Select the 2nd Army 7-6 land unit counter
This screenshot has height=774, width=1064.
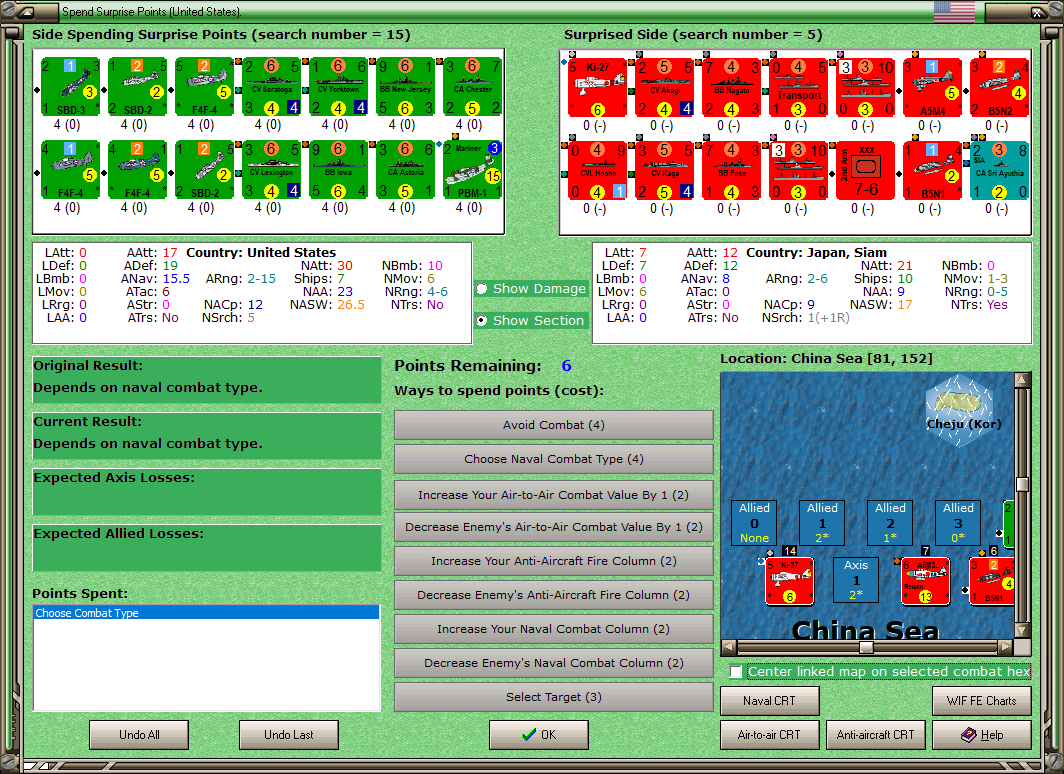pyautogui.click(x=866, y=170)
